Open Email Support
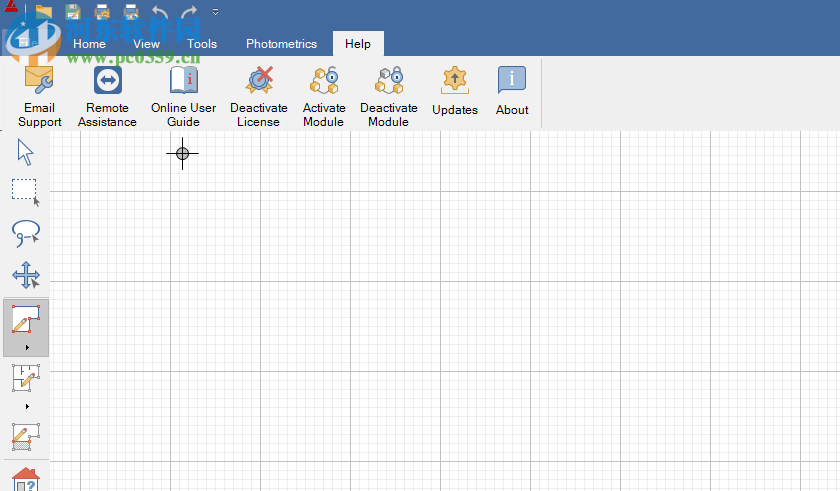The height and width of the screenshot is (491, 840). click(40, 96)
